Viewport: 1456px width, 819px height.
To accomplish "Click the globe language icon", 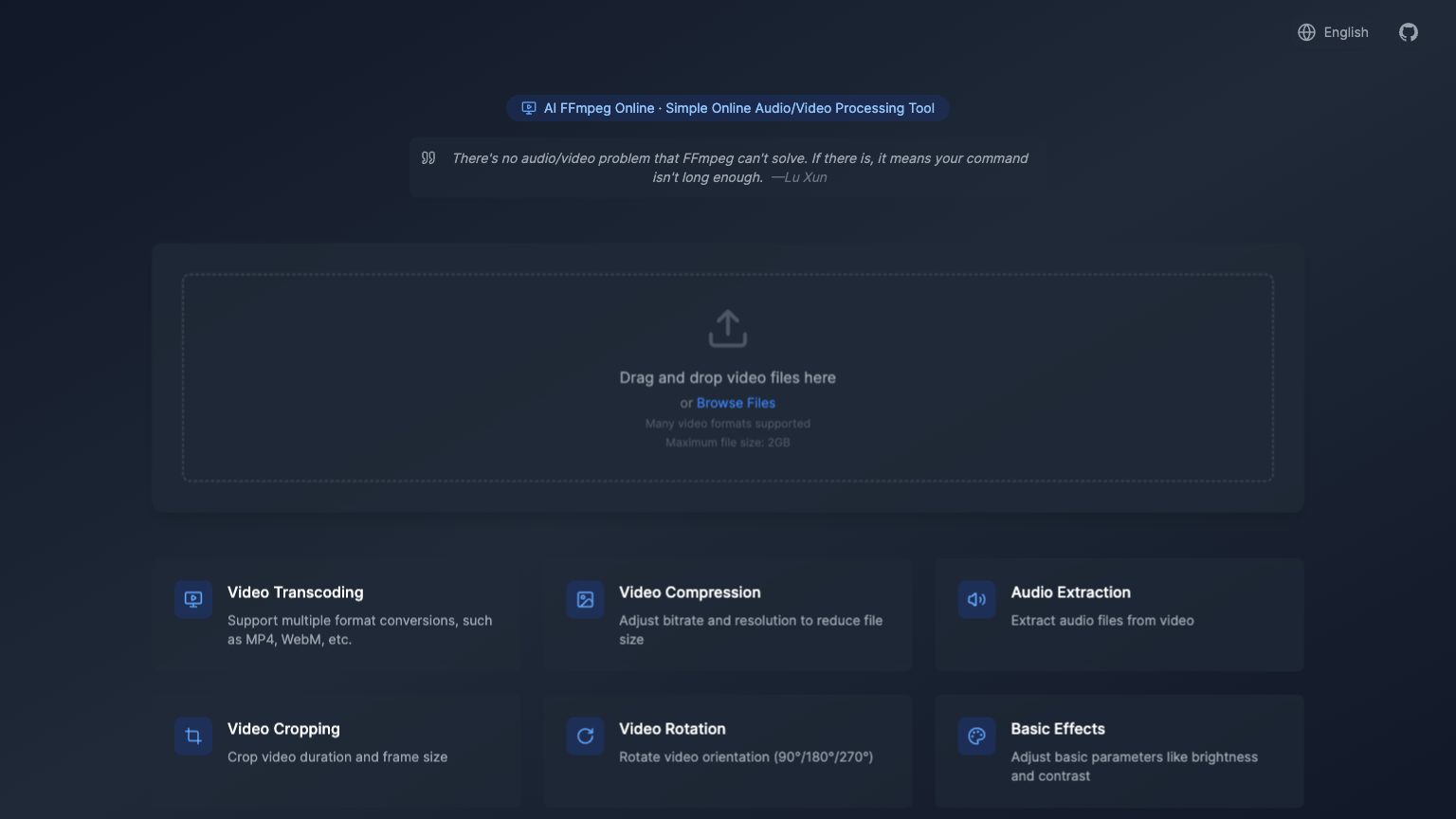I will [1306, 32].
